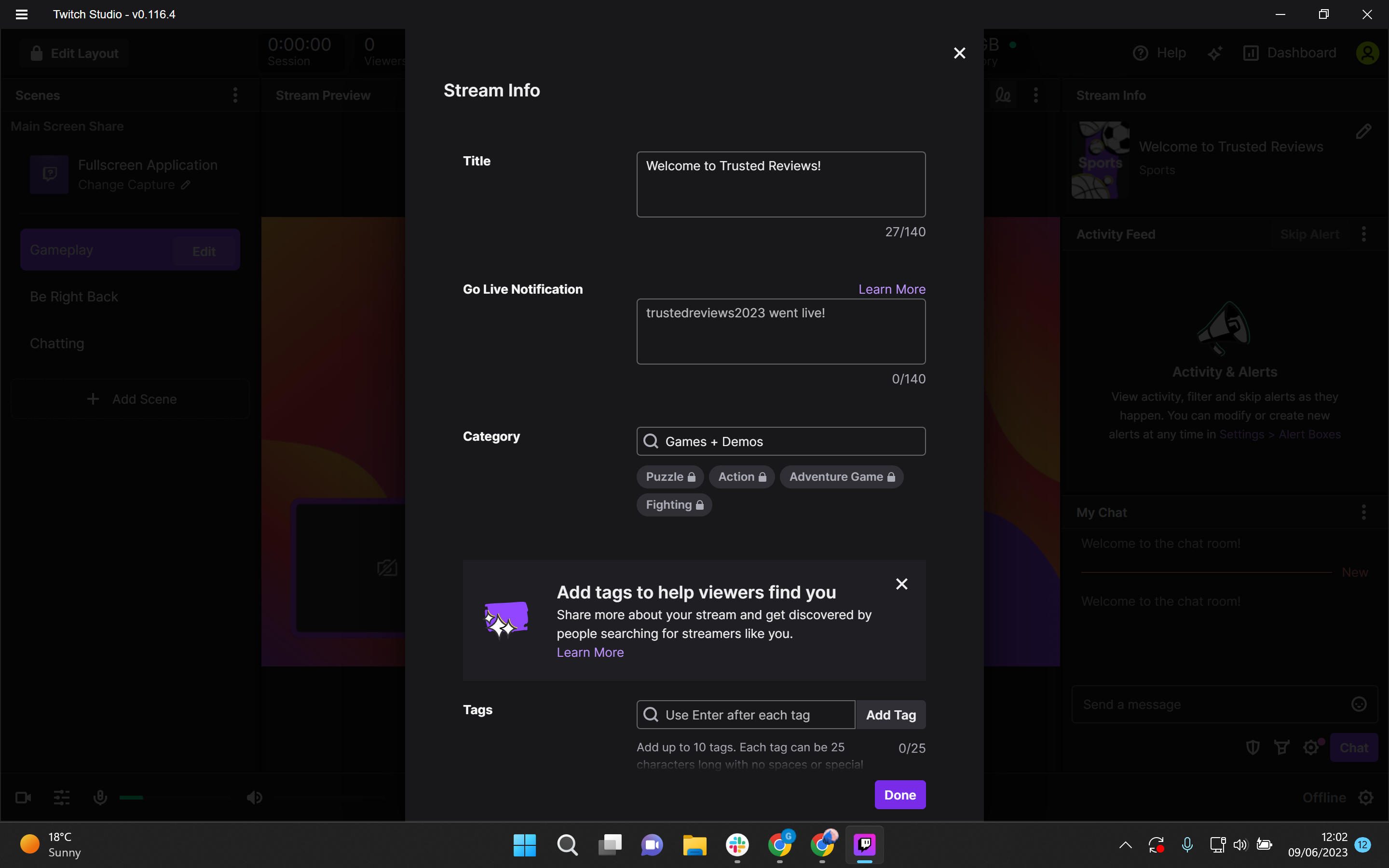The image size is (1389, 868).
Task: Click the Go Live Notification text field
Action: pos(781,331)
